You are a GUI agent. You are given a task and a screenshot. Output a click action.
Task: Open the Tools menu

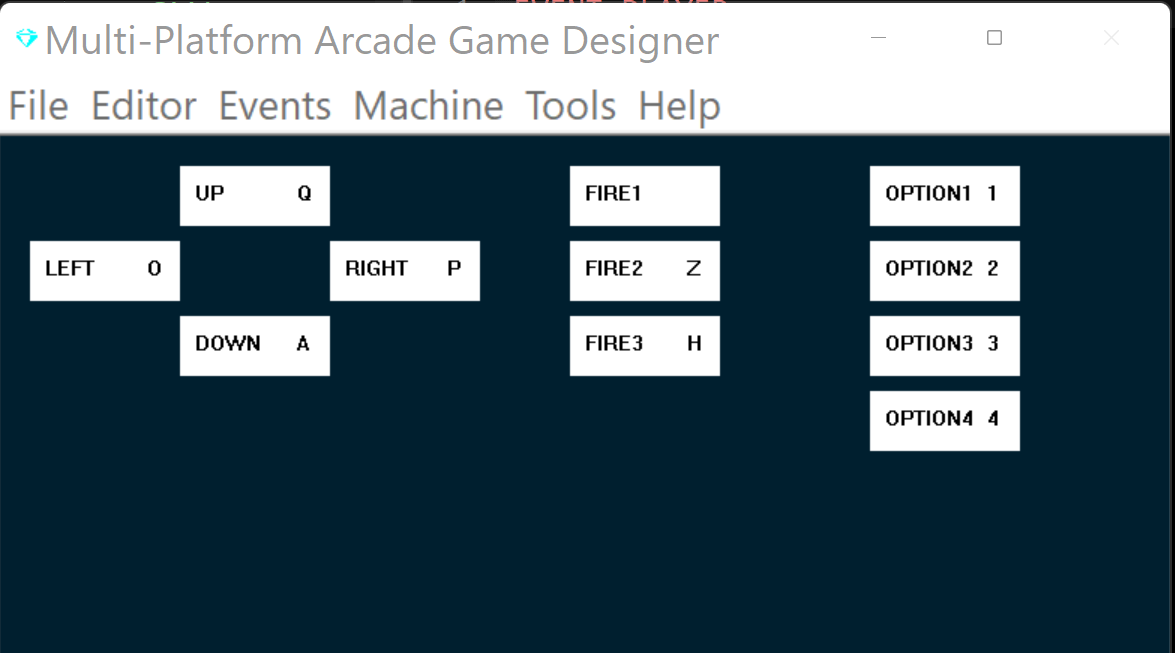tap(570, 106)
